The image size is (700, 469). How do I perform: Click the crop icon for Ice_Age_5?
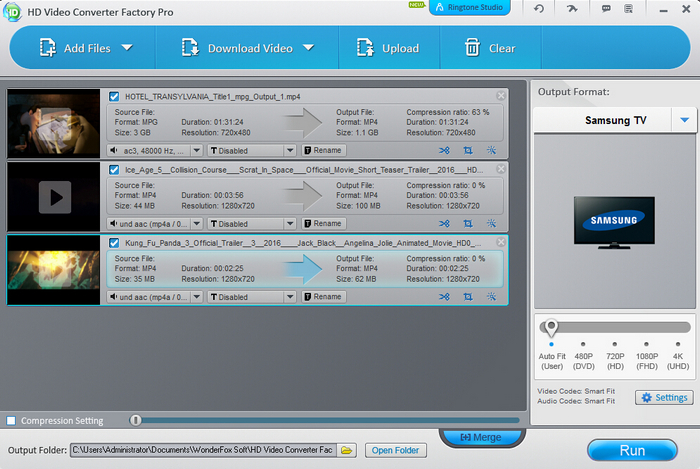468,224
